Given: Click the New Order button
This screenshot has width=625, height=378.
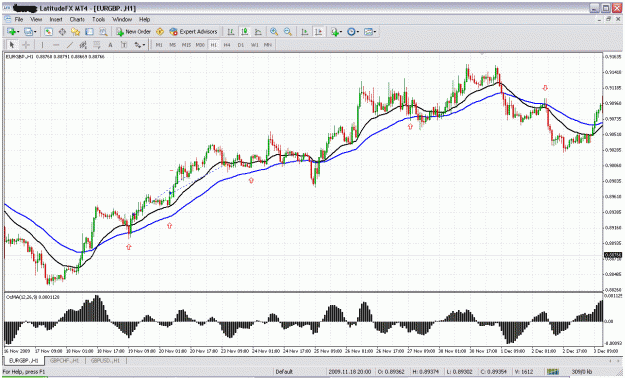Looking at the screenshot, I should [x=134, y=32].
